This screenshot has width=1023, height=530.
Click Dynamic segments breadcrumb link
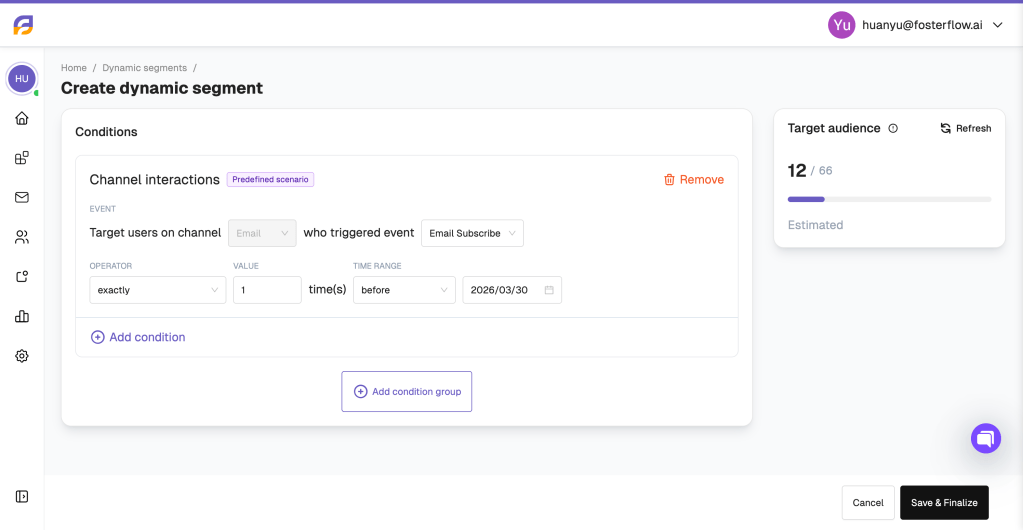coord(145,68)
